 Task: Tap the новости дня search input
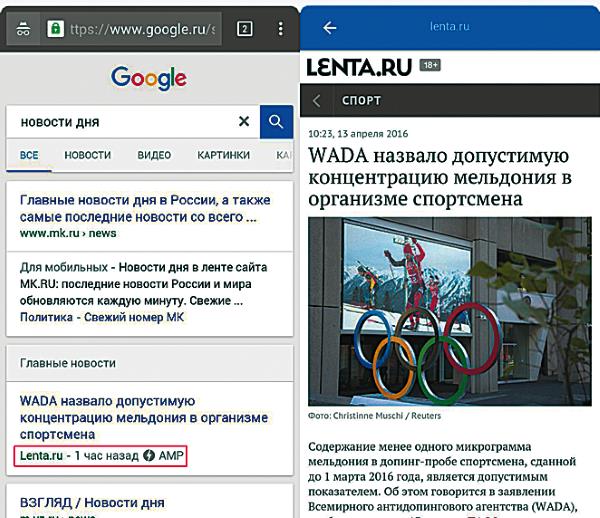coord(126,122)
